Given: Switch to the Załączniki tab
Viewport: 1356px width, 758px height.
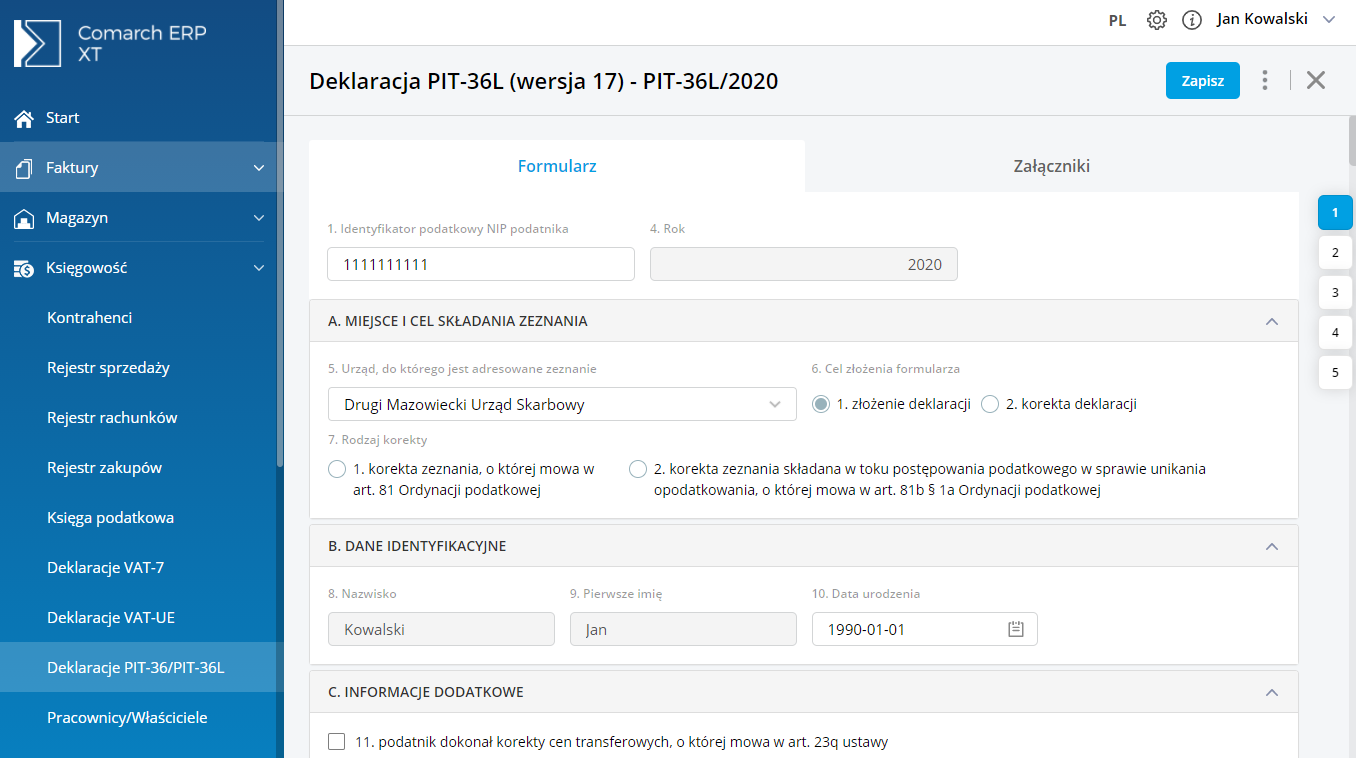Looking at the screenshot, I should (1051, 166).
